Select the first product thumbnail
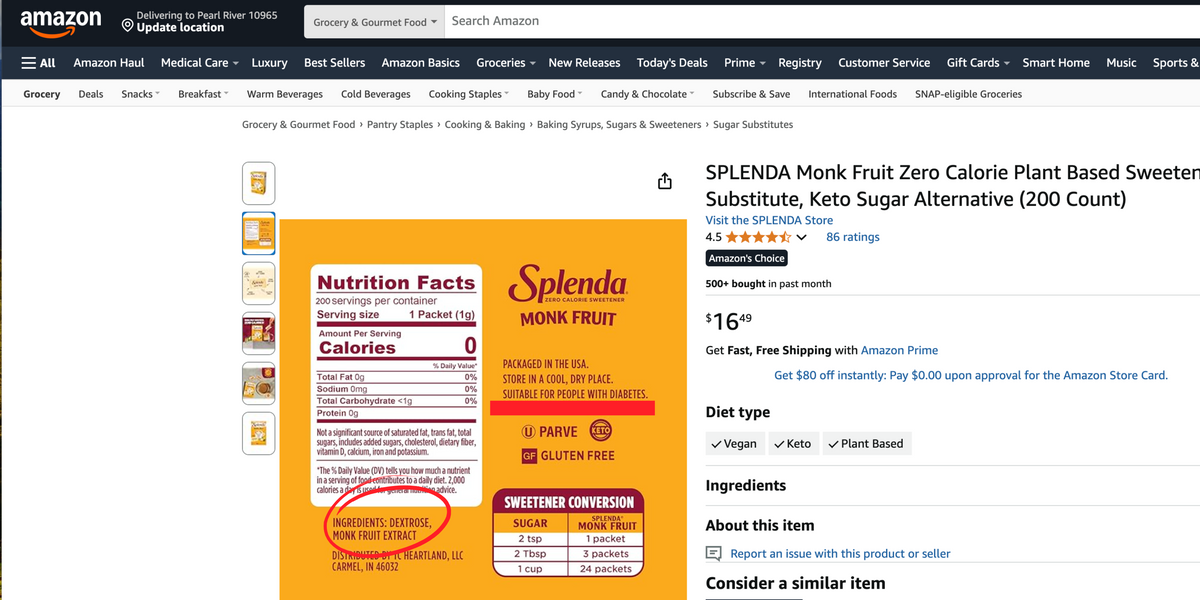Screen dimensions: 1200x600 click(x=258, y=184)
